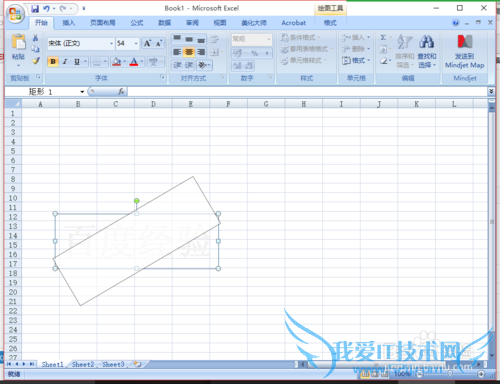Click the insert worksheet icon

pos(138,364)
